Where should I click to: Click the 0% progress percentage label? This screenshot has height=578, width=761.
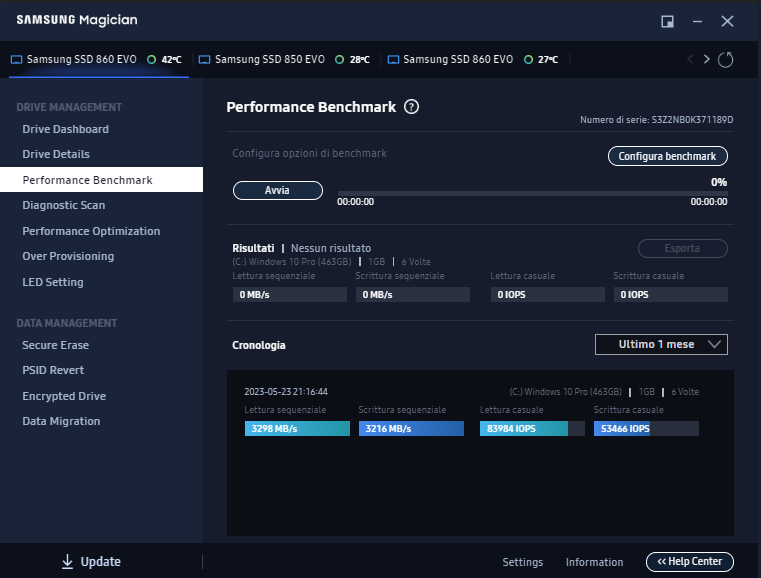point(719,182)
